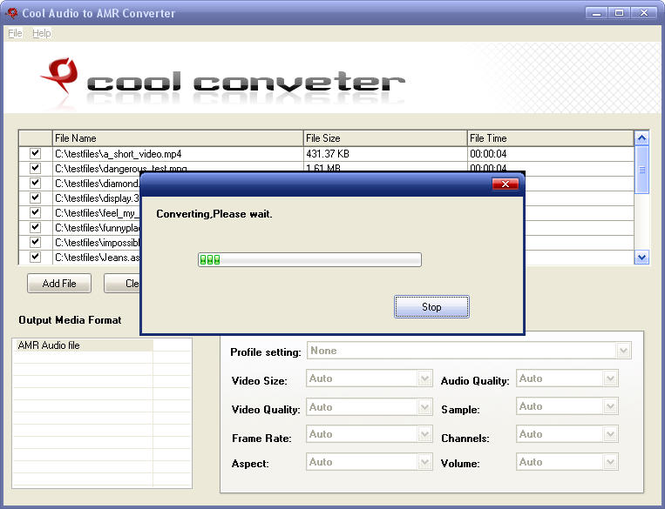This screenshot has width=665, height=509.
Task: Click the File Name column header
Action: [177, 138]
